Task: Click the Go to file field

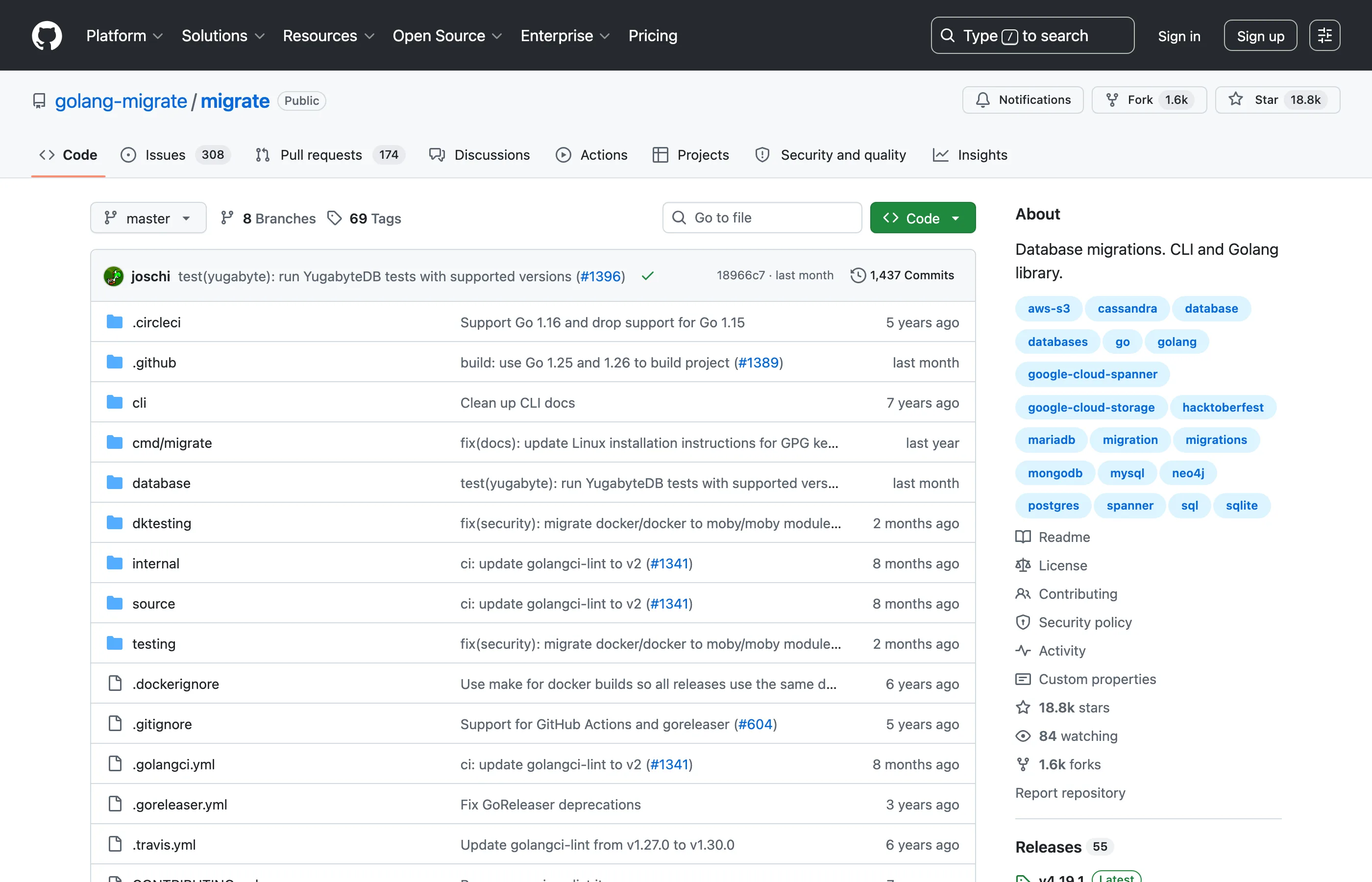Action: tap(762, 218)
